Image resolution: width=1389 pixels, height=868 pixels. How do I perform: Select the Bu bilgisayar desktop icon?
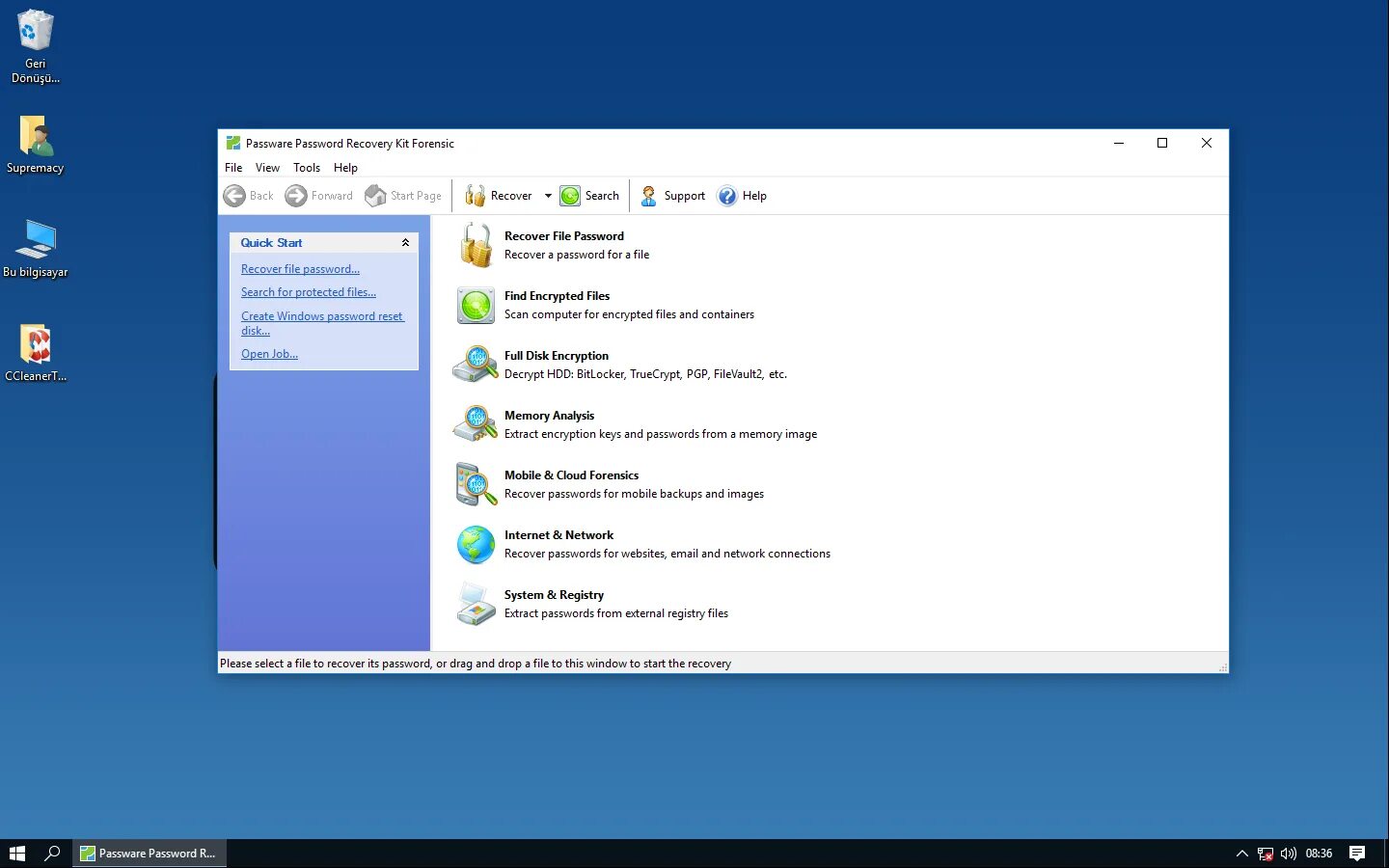36,250
